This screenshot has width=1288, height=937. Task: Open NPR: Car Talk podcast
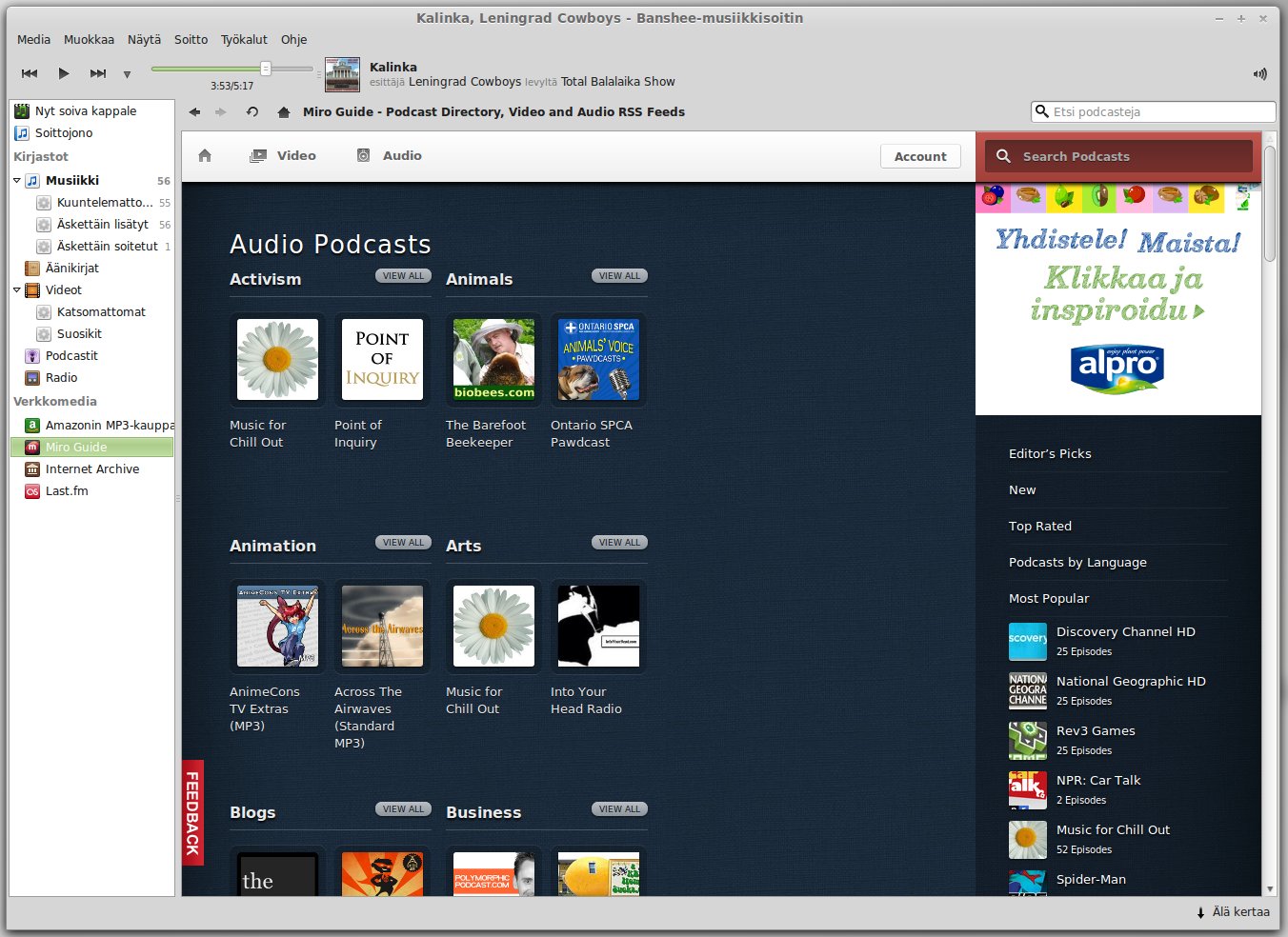[1098, 781]
